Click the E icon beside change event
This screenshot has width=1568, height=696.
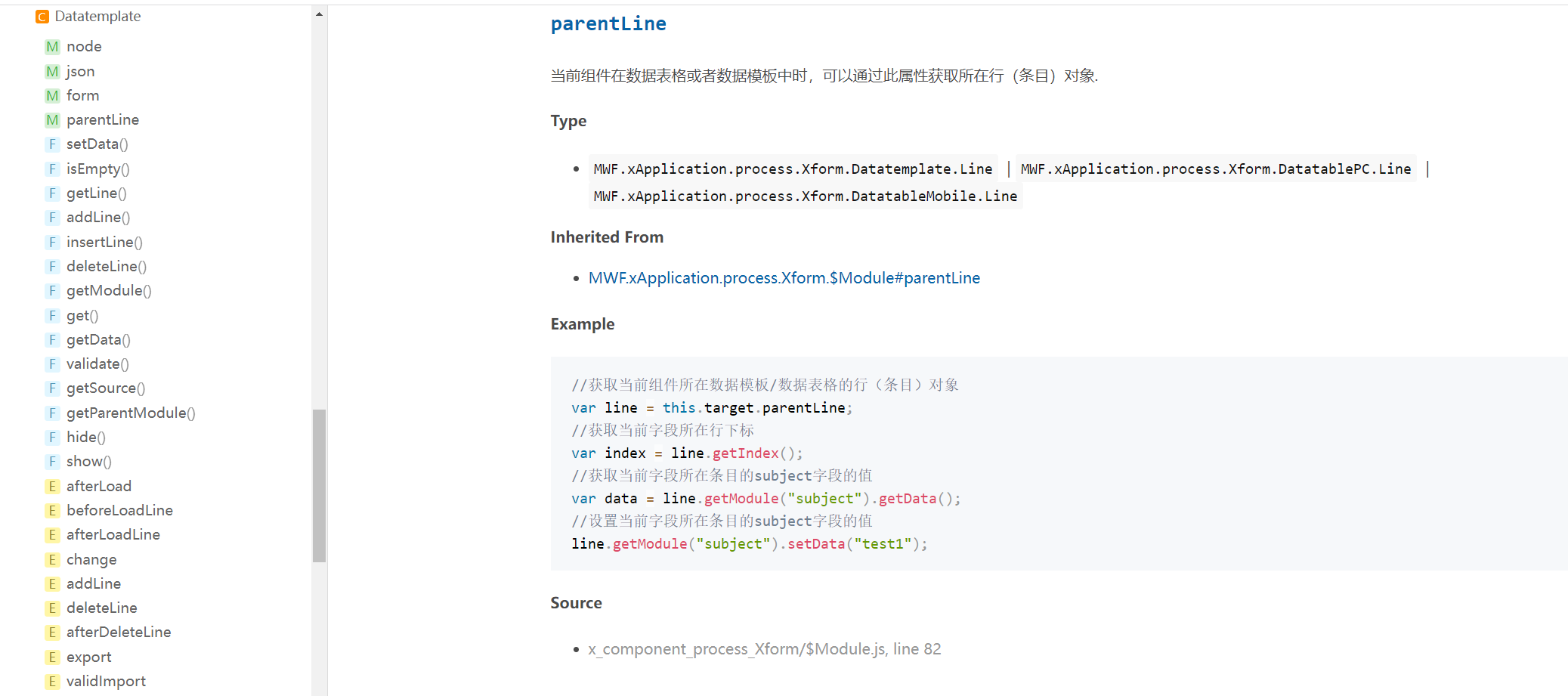52,560
